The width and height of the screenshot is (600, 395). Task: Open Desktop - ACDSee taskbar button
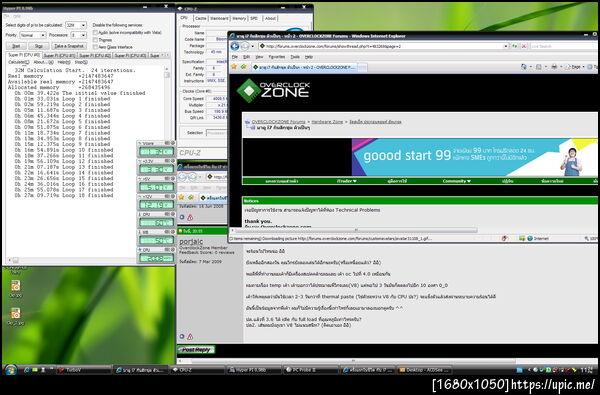click(x=424, y=370)
